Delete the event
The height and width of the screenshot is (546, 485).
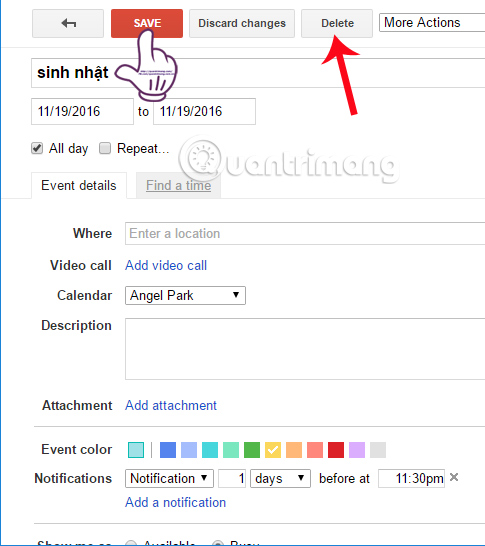[337, 23]
